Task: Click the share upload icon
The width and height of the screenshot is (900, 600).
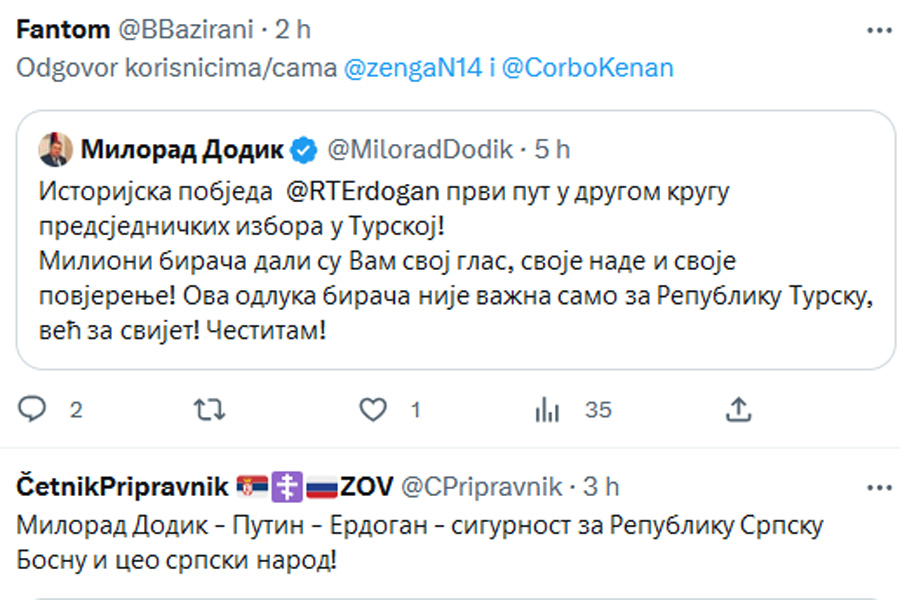Action: tap(738, 409)
